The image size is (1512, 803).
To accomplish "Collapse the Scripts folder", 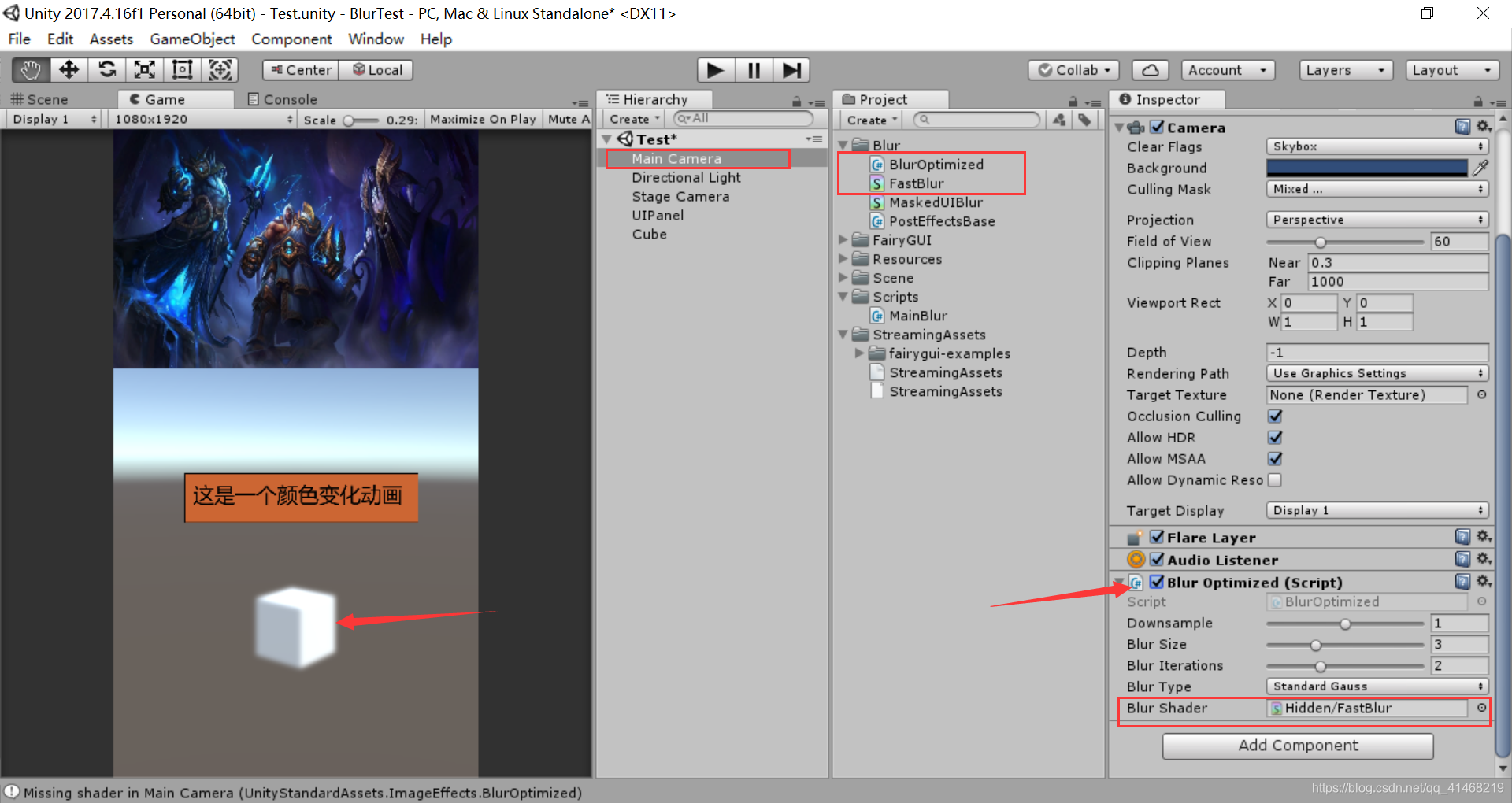I will (843, 297).
